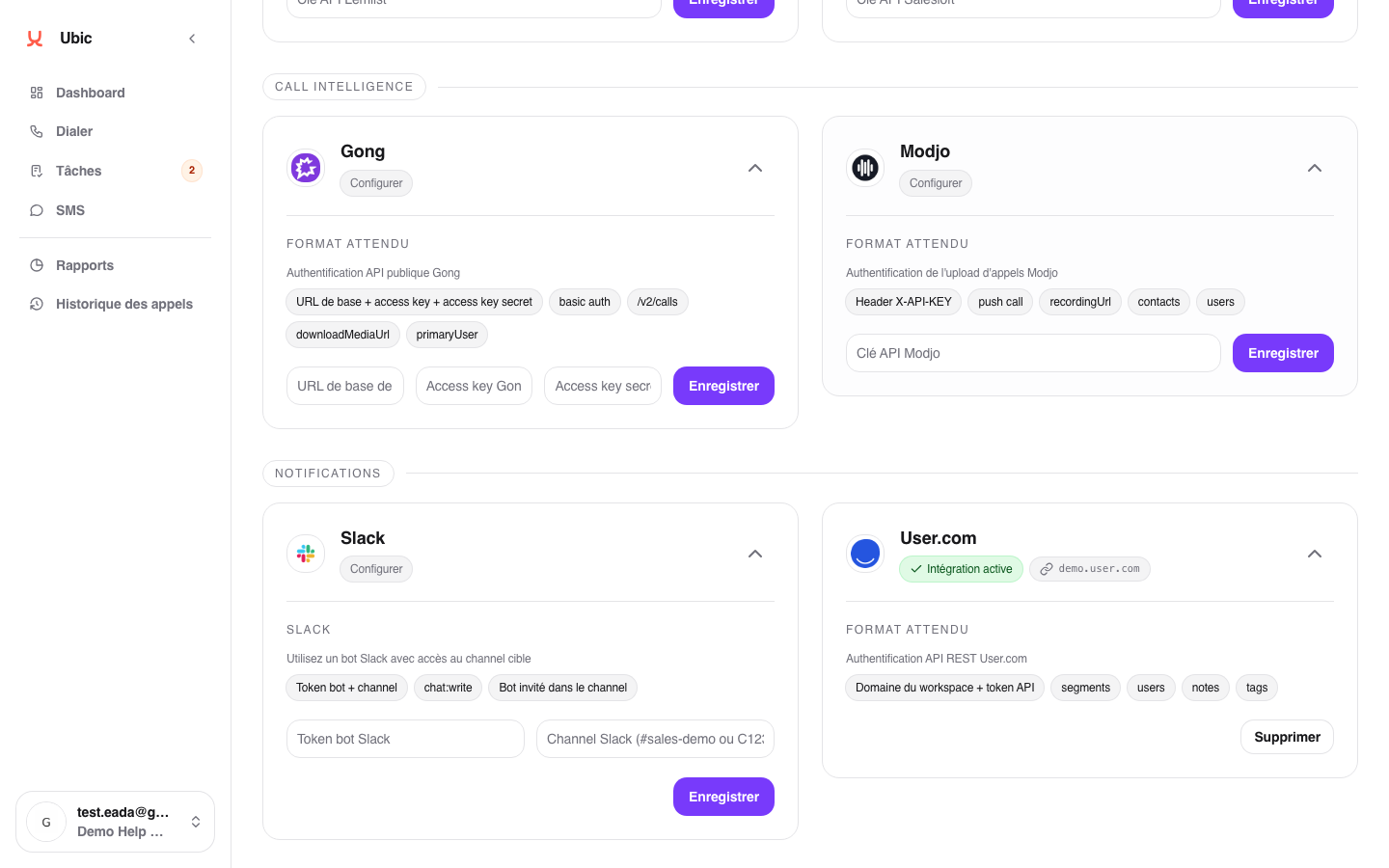Open the demo.user.com workspace link
The height and width of the screenshot is (868, 1389).
coord(1090,569)
